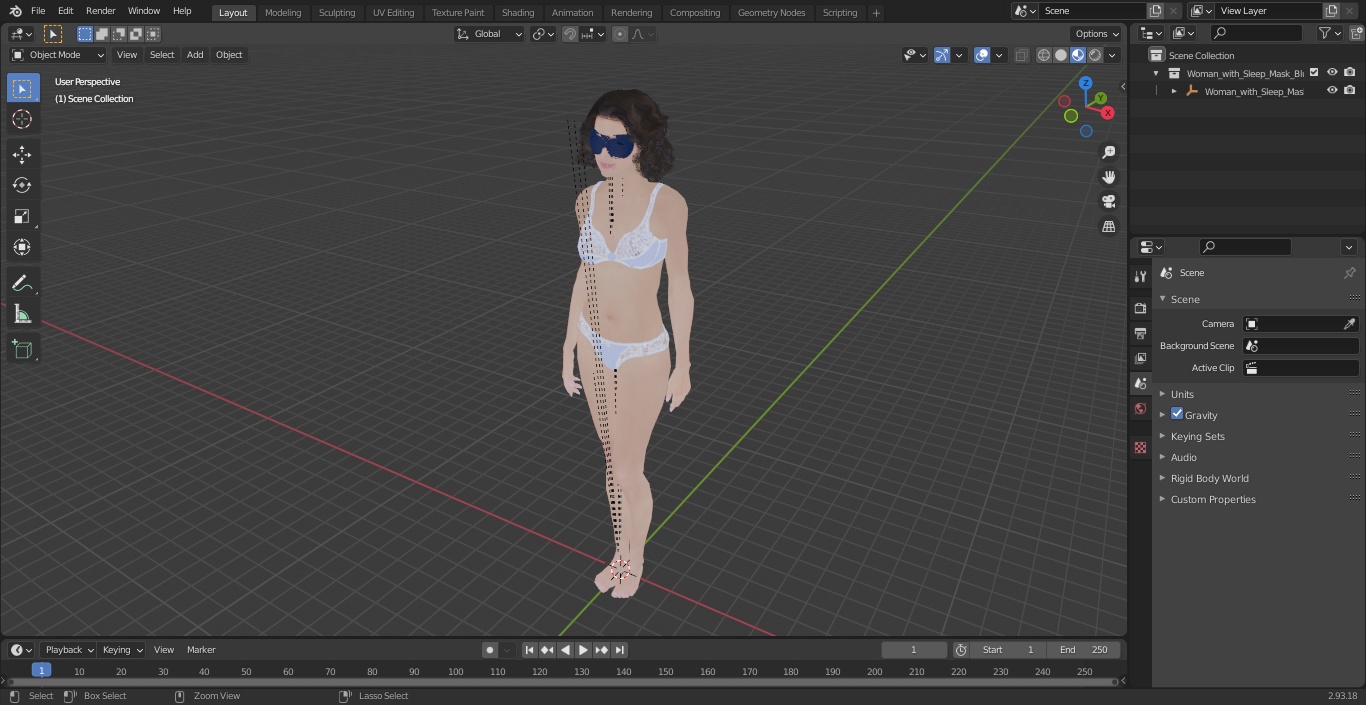1366x705 pixels.
Task: Click the End frame 250 field
Action: pyautogui.click(x=1084, y=650)
